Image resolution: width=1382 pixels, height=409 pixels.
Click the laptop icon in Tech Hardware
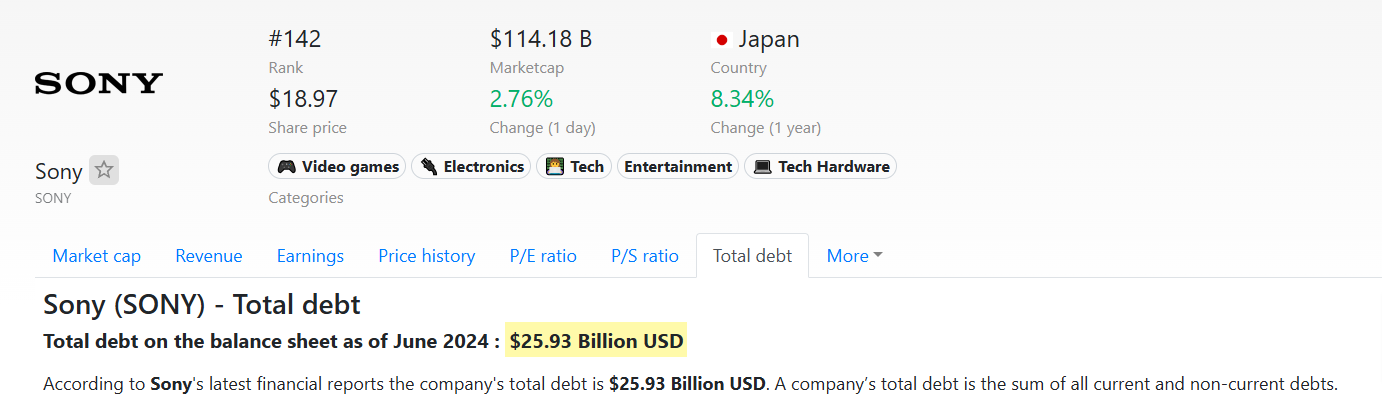tap(762, 167)
